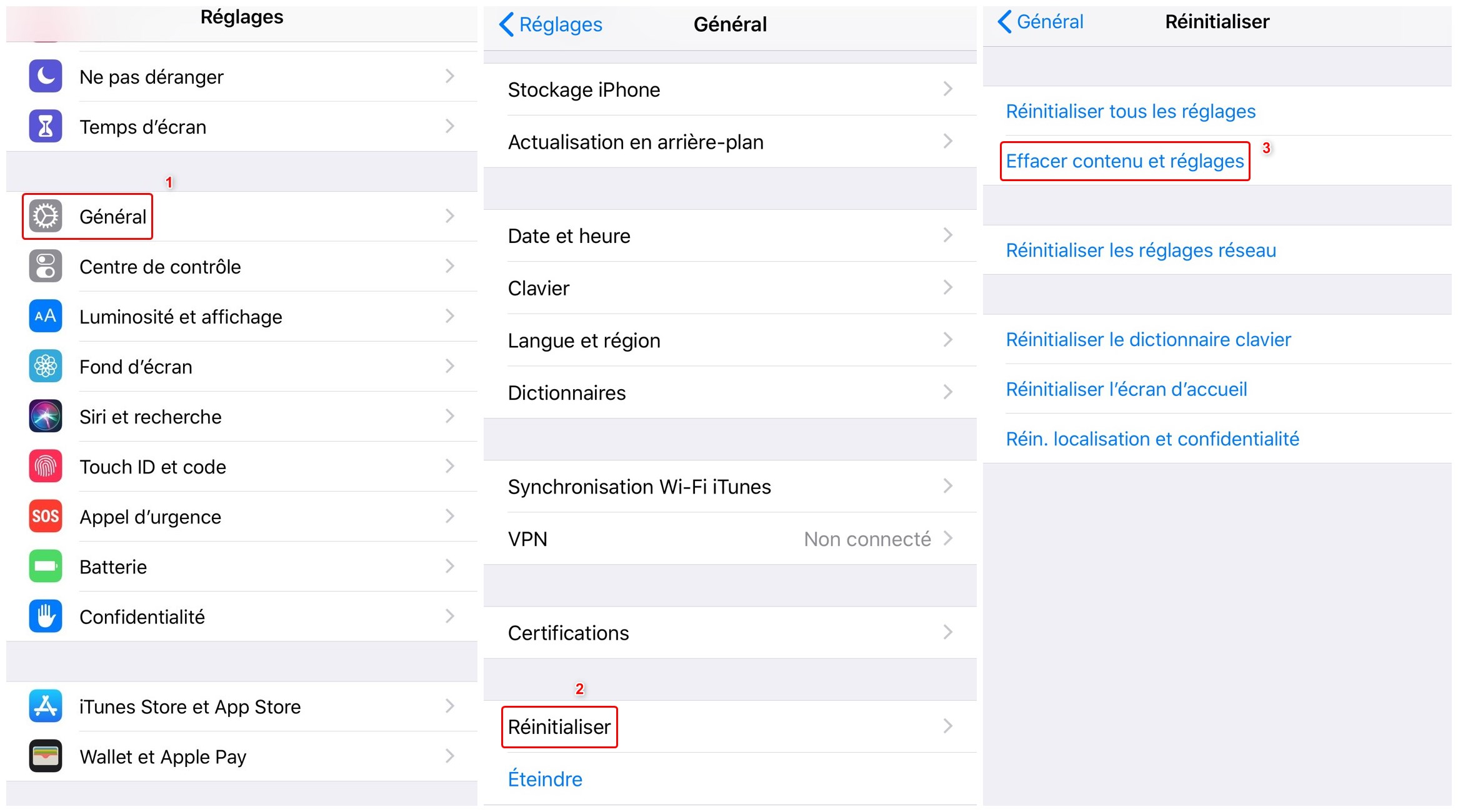Tap the App Store icon
Image resolution: width=1458 pixels, height=812 pixels.
[46, 706]
